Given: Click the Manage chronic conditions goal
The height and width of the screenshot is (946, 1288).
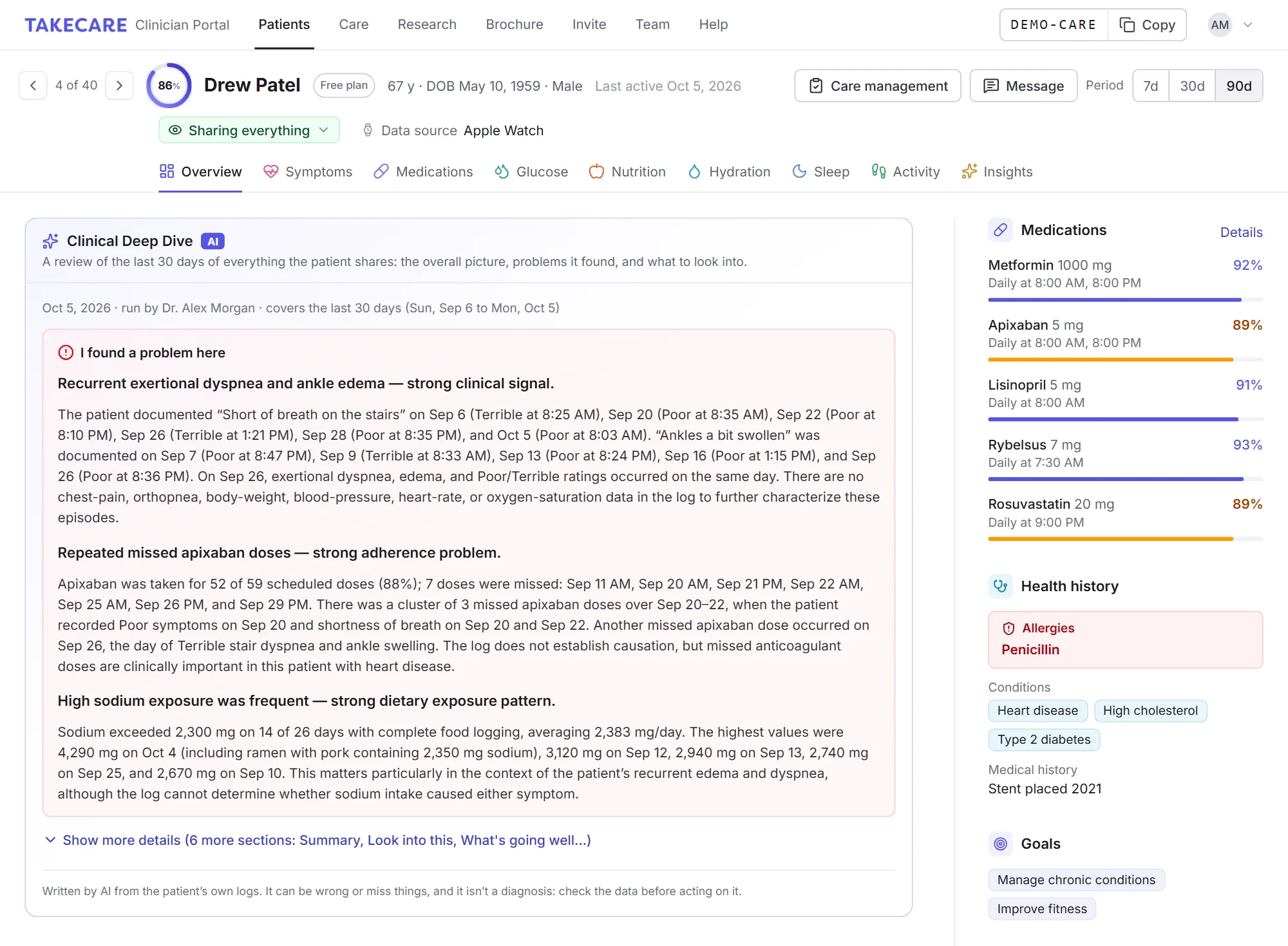Looking at the screenshot, I should click(1076, 880).
